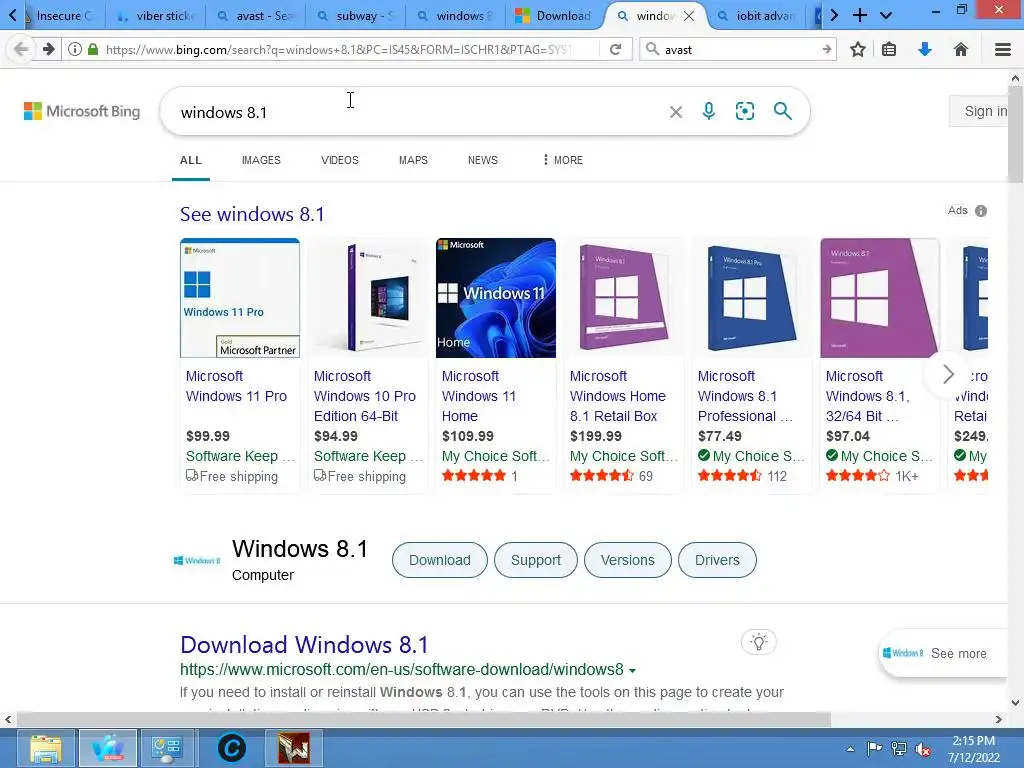Click the avast search bar field
Screen dimensions: 1024x768
pos(739,49)
